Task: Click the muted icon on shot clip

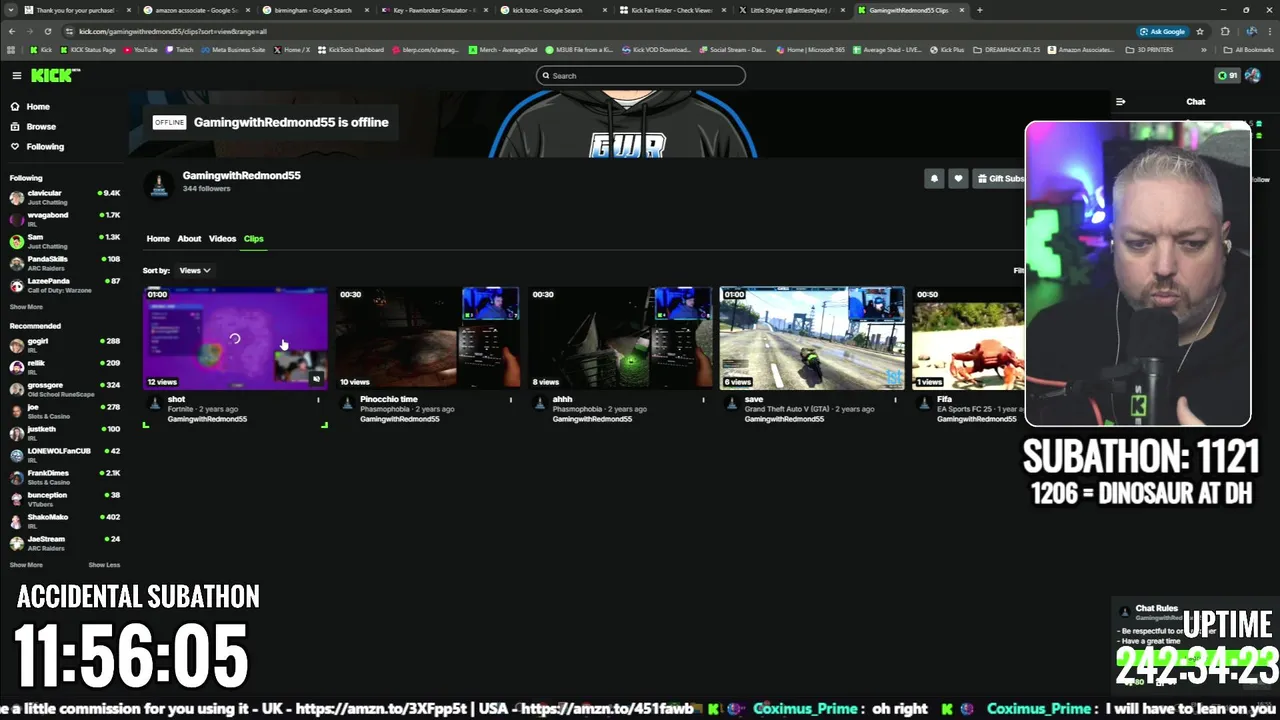Action: pyautogui.click(x=317, y=379)
